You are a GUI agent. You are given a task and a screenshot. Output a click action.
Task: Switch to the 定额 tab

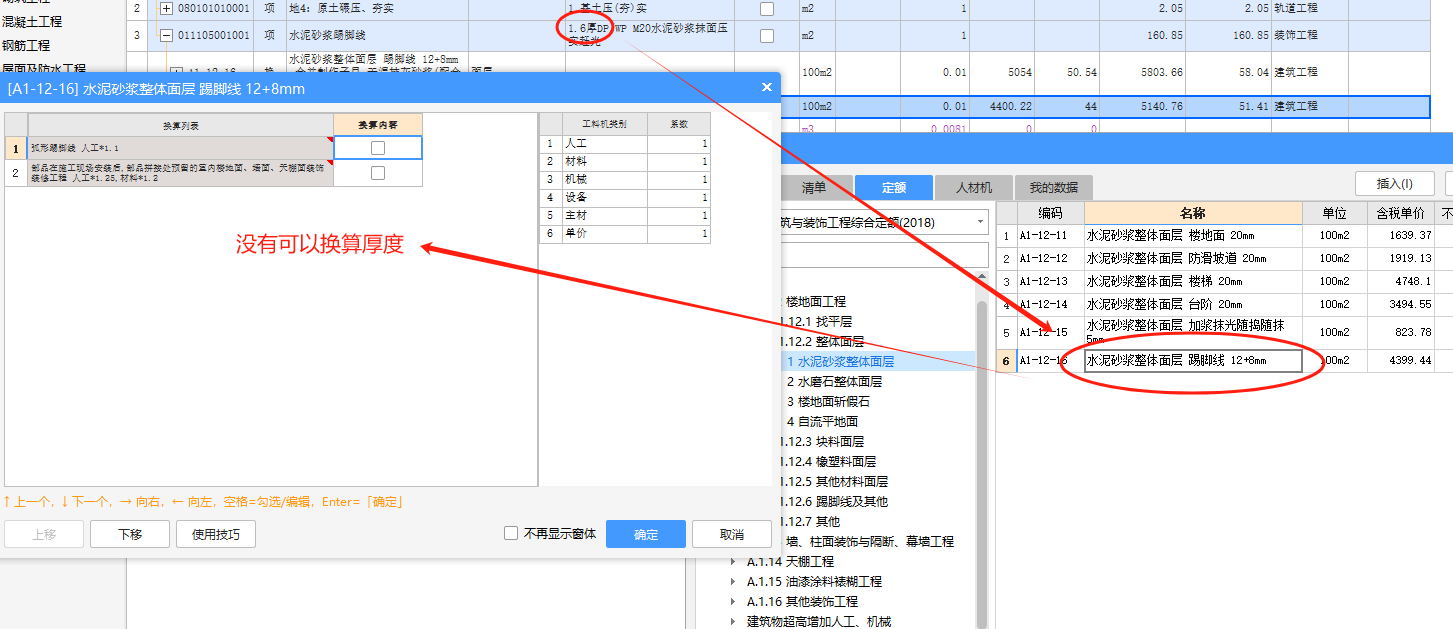point(894,187)
